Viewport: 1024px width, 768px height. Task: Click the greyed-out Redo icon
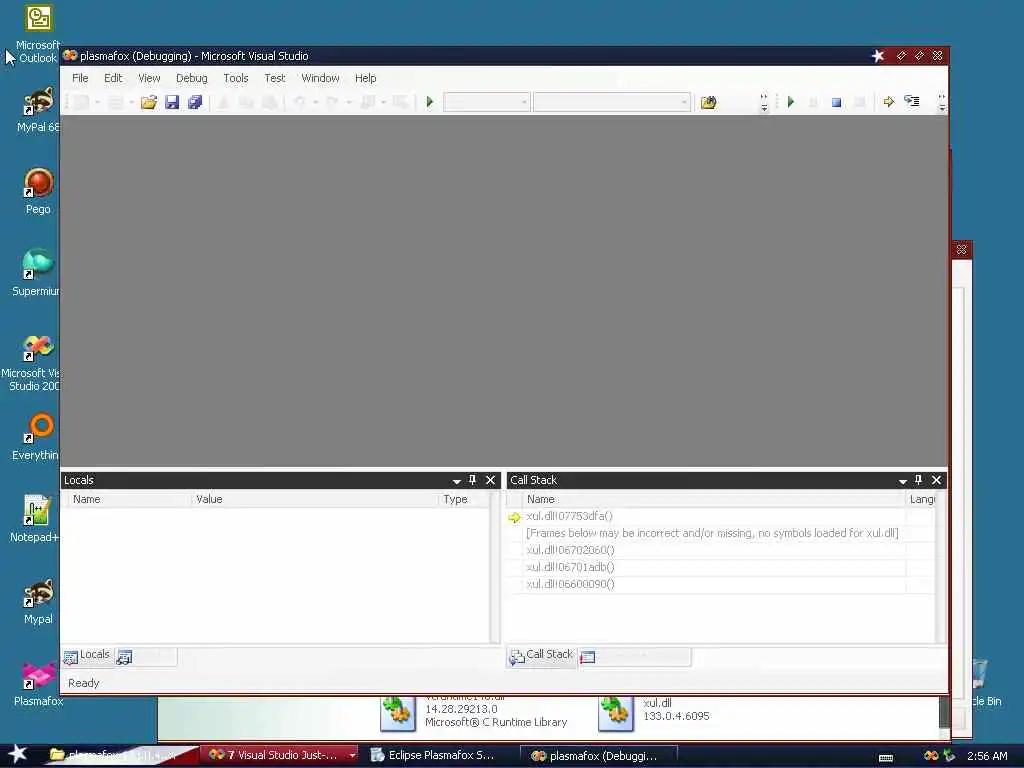pyautogui.click(x=332, y=102)
